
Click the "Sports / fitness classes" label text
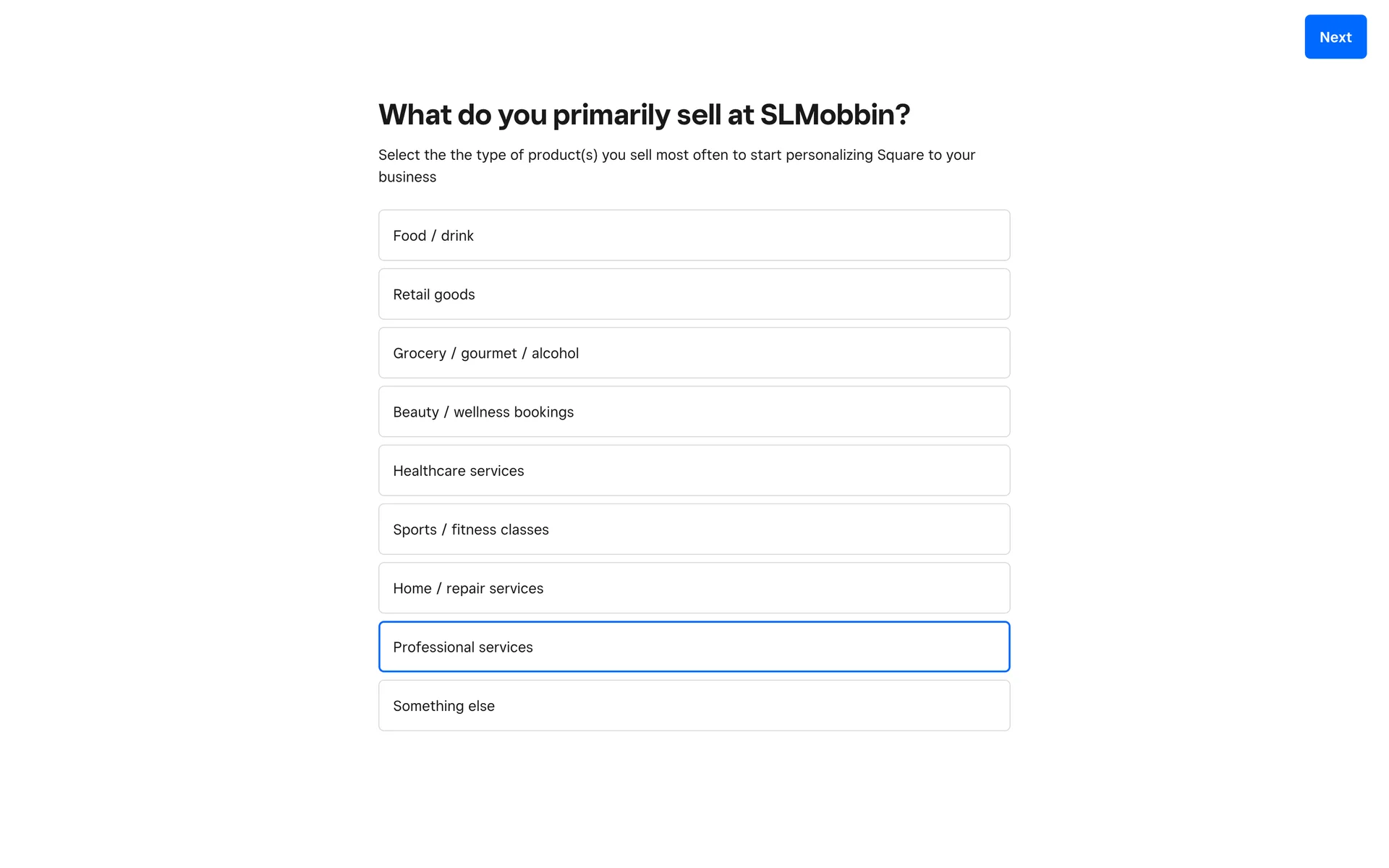click(x=471, y=529)
